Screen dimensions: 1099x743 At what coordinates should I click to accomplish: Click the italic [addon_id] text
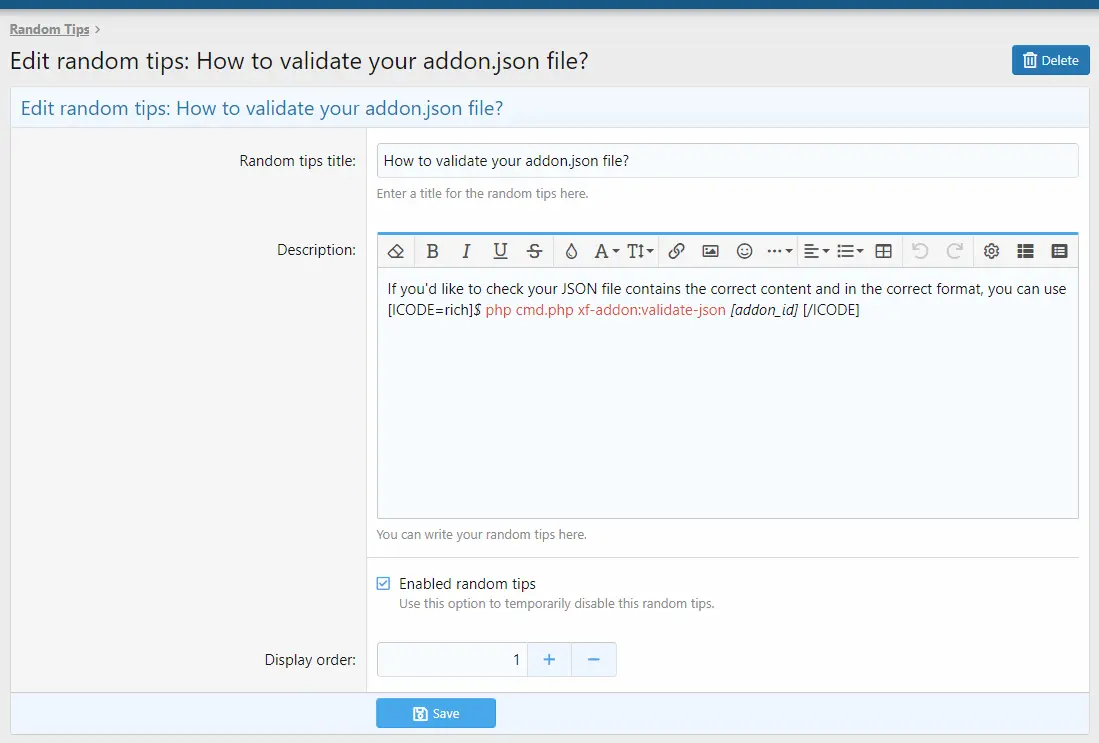click(764, 310)
